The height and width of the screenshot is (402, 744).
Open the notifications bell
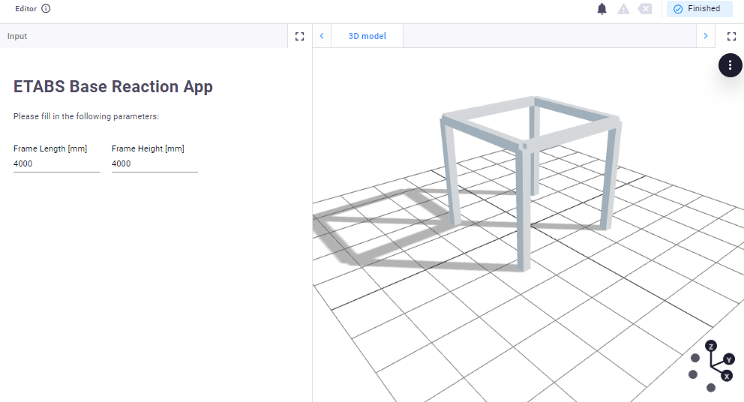pos(602,9)
